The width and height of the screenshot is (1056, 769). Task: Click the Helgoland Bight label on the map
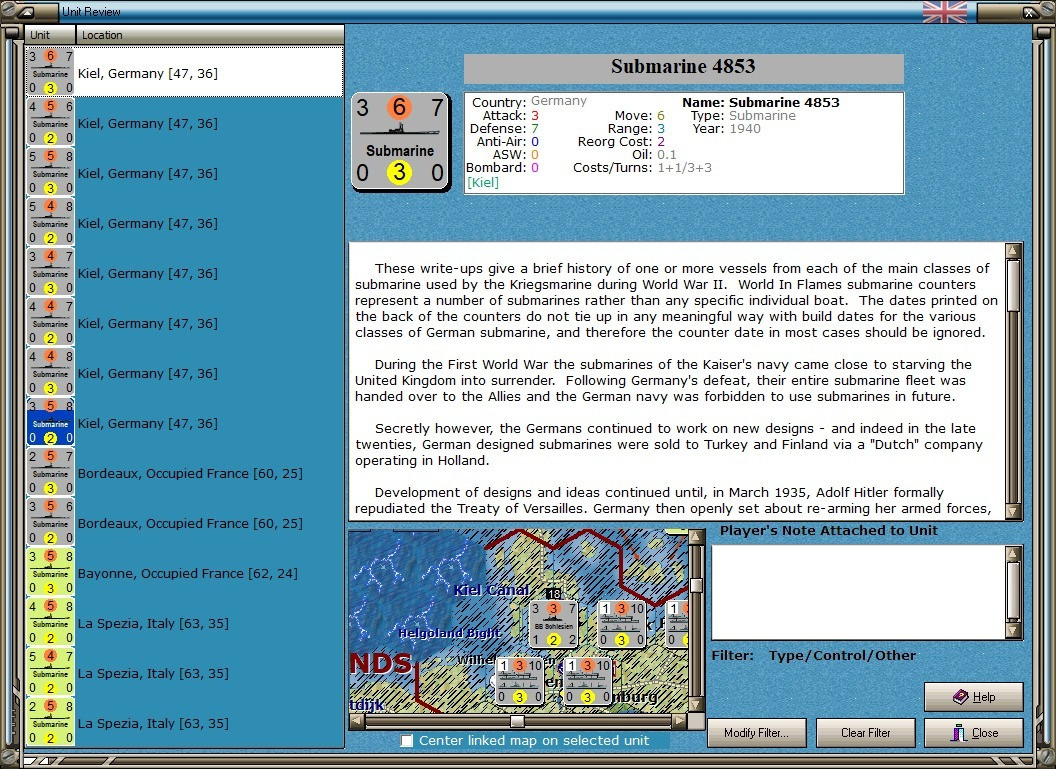click(x=449, y=633)
